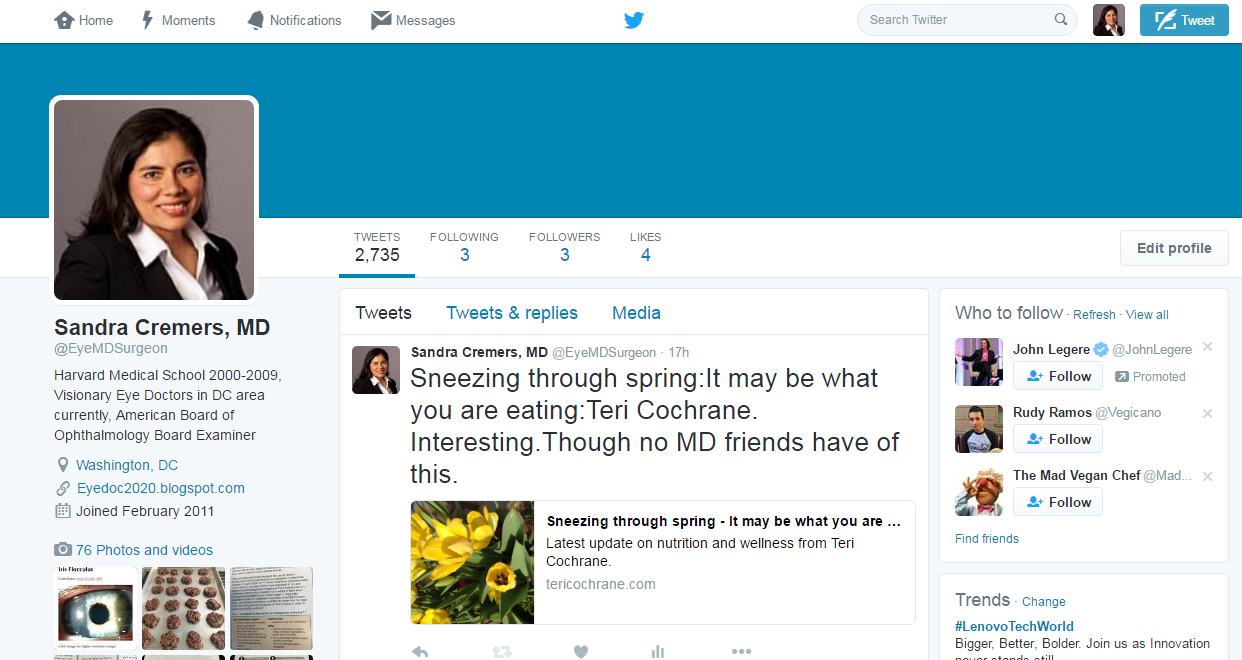Click the Washington, DC location link
Screen dimensions: 1242x660
pyautogui.click(x=127, y=465)
